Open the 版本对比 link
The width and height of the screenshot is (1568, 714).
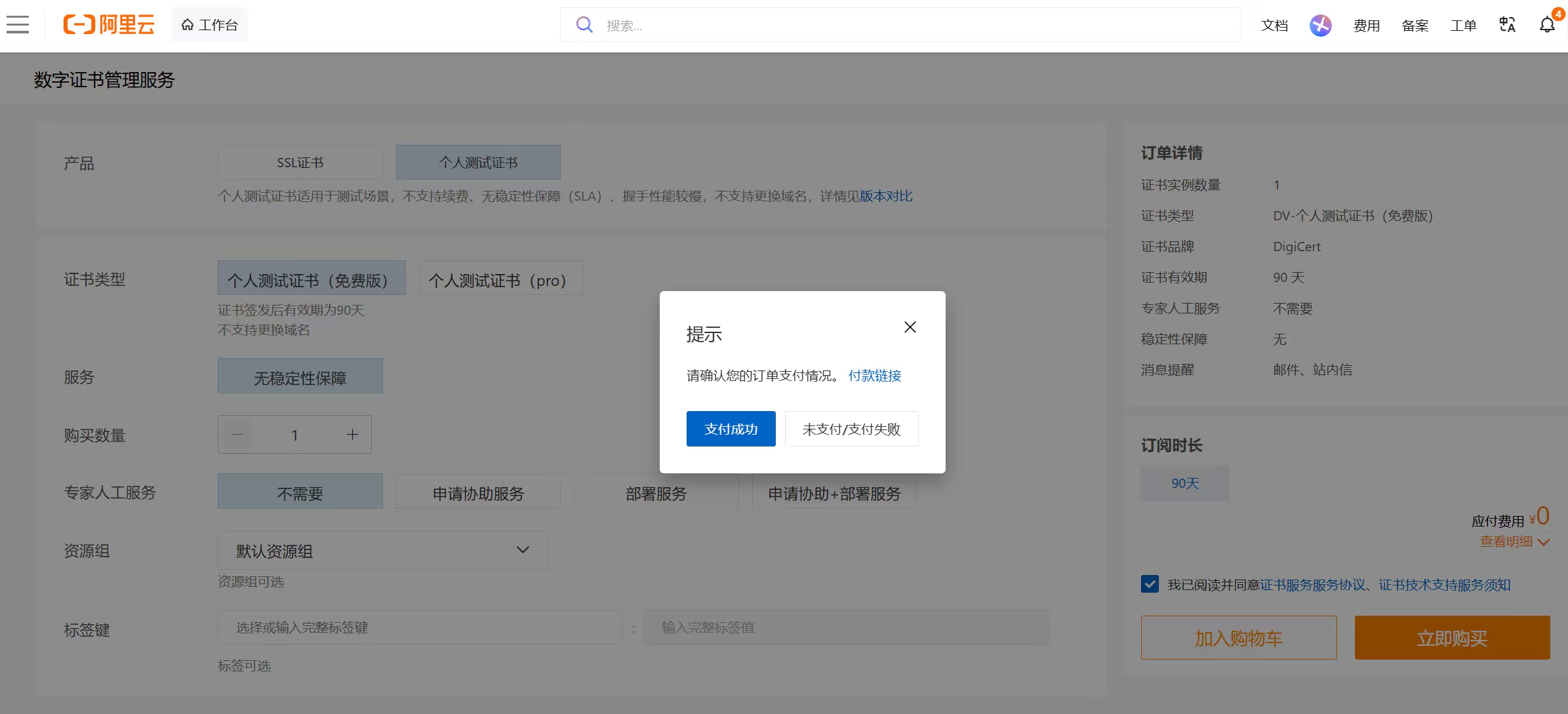point(886,196)
